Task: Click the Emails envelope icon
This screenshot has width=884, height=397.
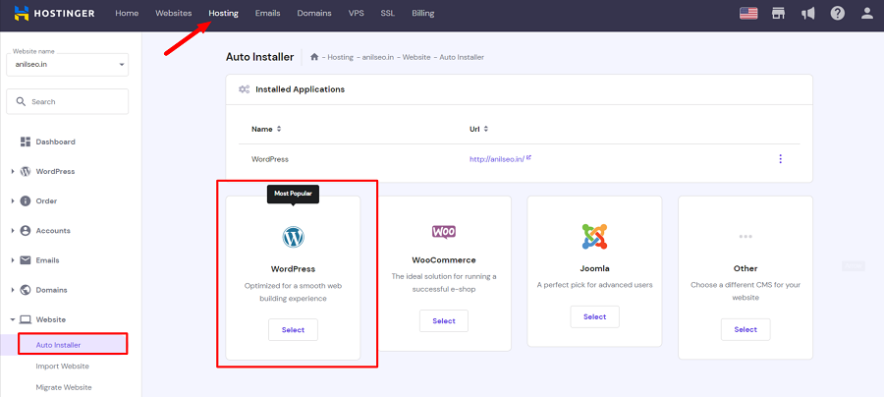Action: (25, 260)
